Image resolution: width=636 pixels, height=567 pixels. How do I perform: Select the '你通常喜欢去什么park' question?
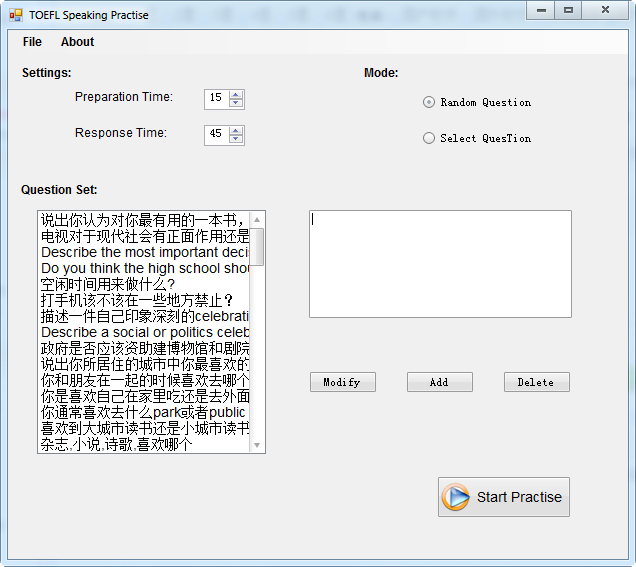coord(145,412)
